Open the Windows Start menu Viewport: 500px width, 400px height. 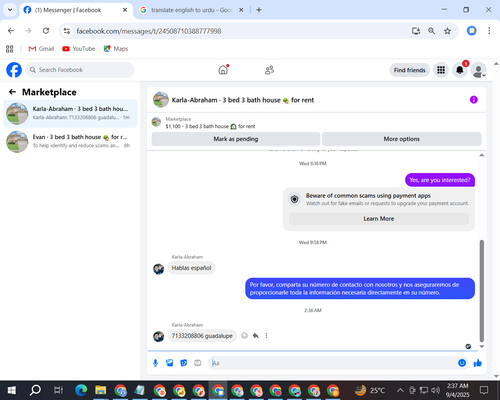[12, 390]
